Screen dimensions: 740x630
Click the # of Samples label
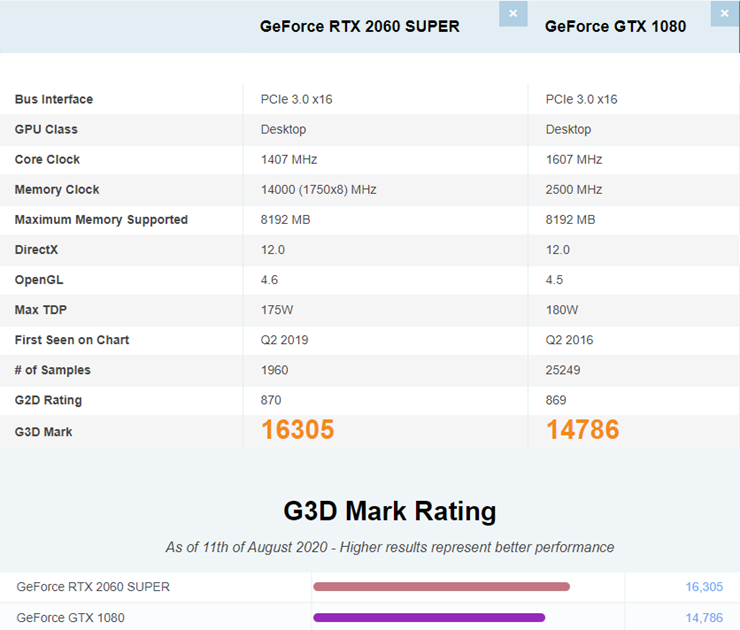point(52,370)
